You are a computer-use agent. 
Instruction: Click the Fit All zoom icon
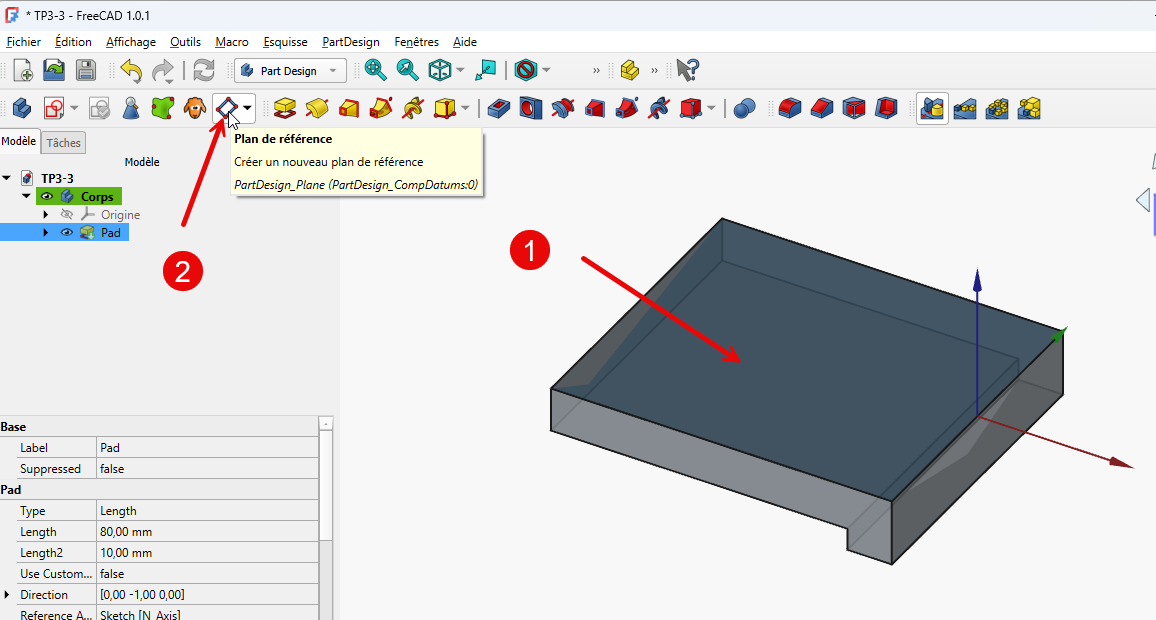point(375,70)
